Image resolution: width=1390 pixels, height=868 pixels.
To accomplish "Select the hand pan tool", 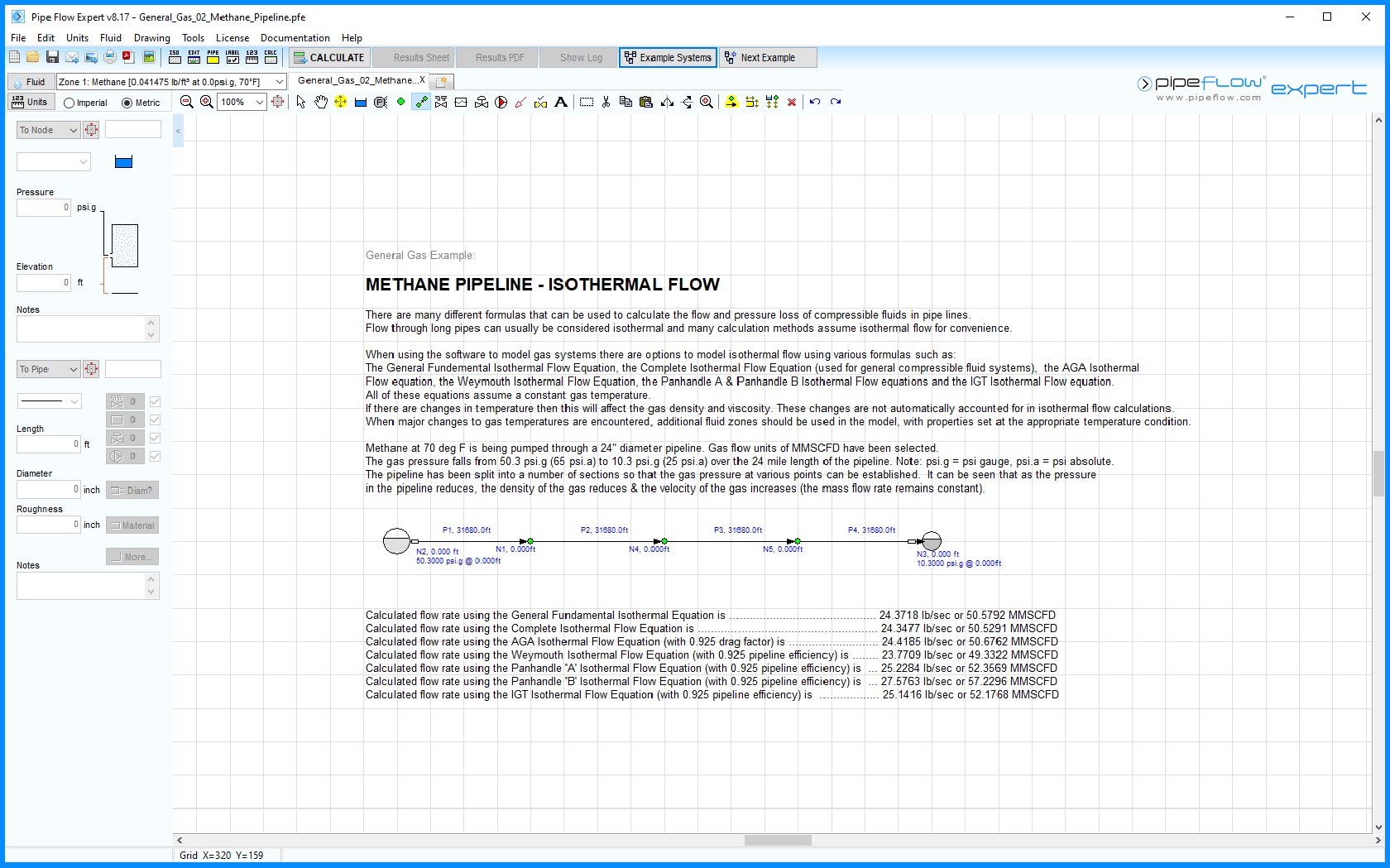I will (320, 102).
